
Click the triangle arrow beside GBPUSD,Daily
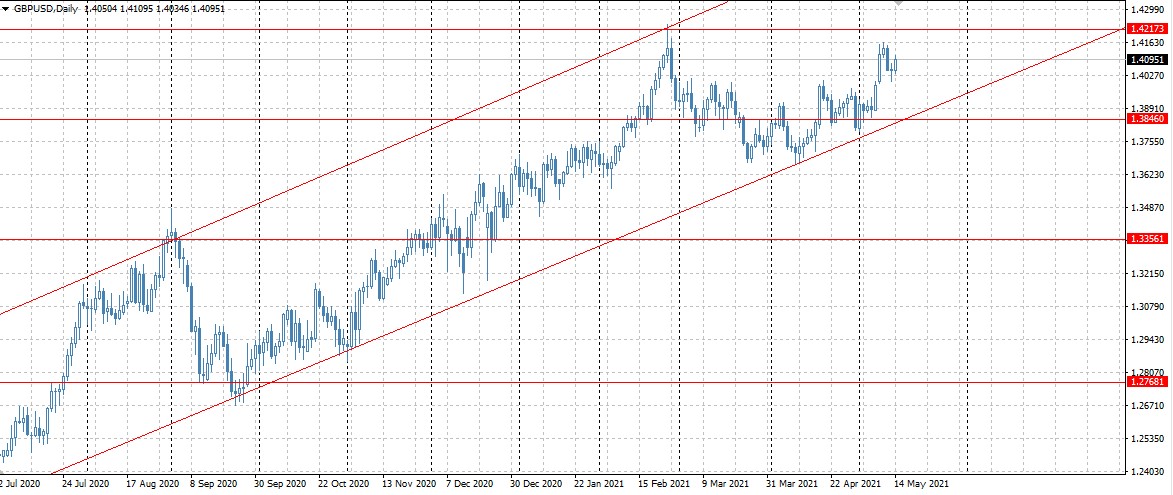tap(6, 8)
